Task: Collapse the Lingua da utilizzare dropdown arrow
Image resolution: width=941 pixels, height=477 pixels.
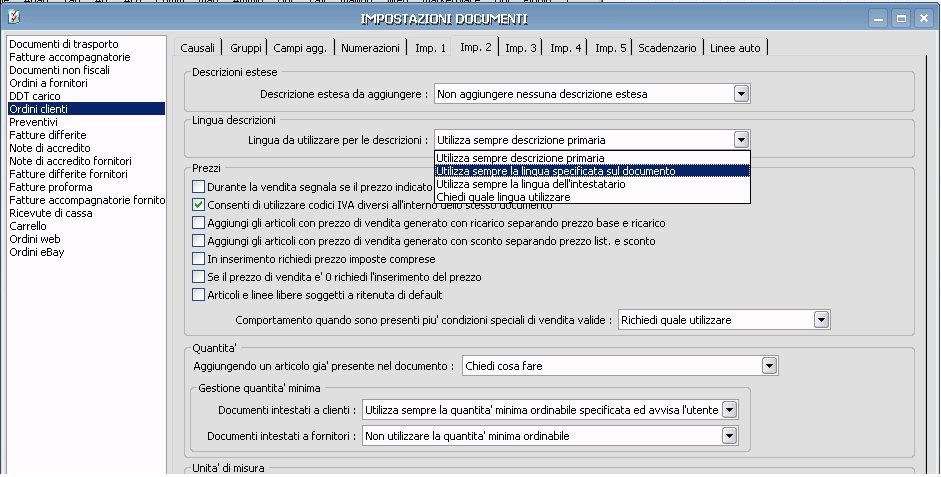Action: click(x=741, y=140)
